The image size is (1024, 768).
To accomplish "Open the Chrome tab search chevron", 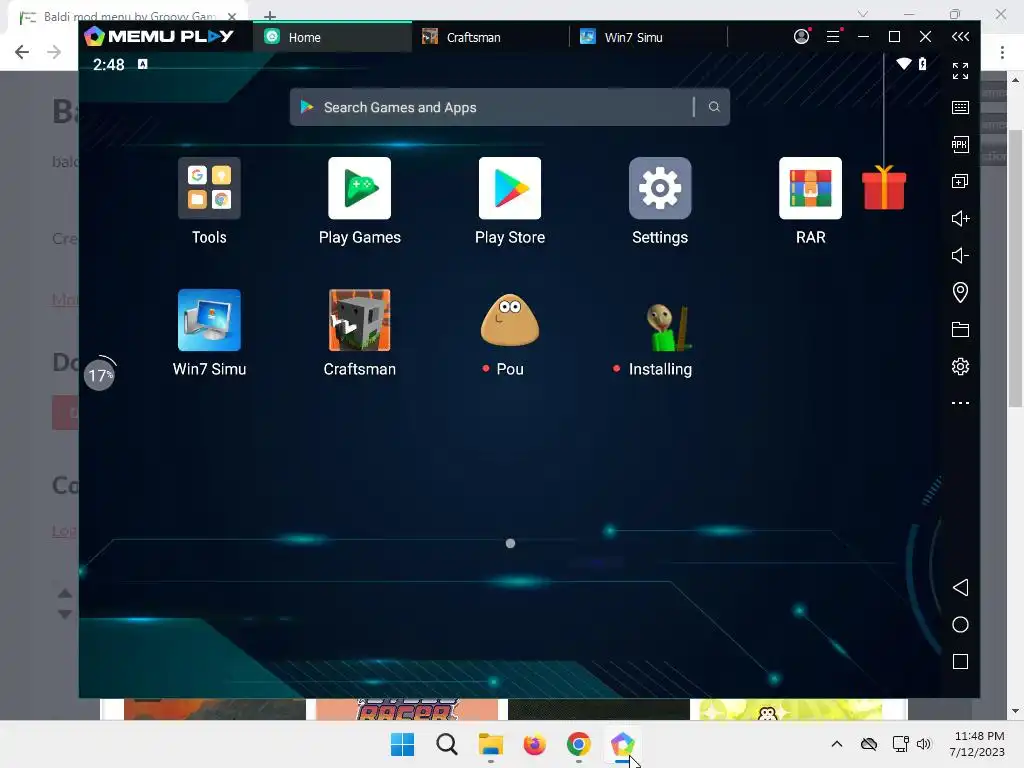I will (863, 14).
